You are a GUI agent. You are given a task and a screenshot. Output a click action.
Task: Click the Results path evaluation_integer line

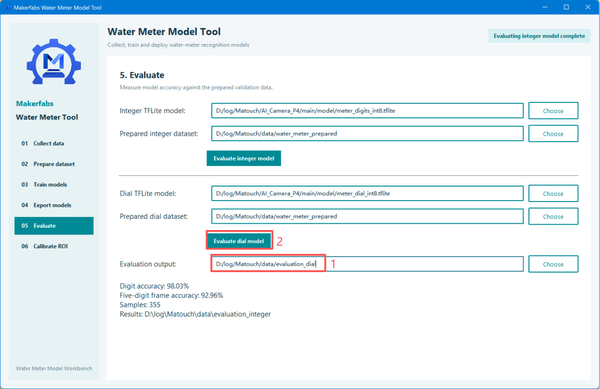[x=195, y=314]
